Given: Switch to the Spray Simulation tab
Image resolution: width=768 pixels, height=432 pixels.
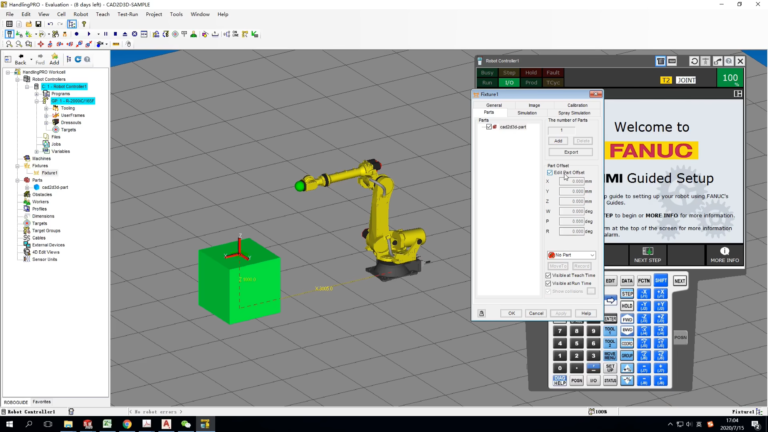Looking at the screenshot, I should coord(574,113).
